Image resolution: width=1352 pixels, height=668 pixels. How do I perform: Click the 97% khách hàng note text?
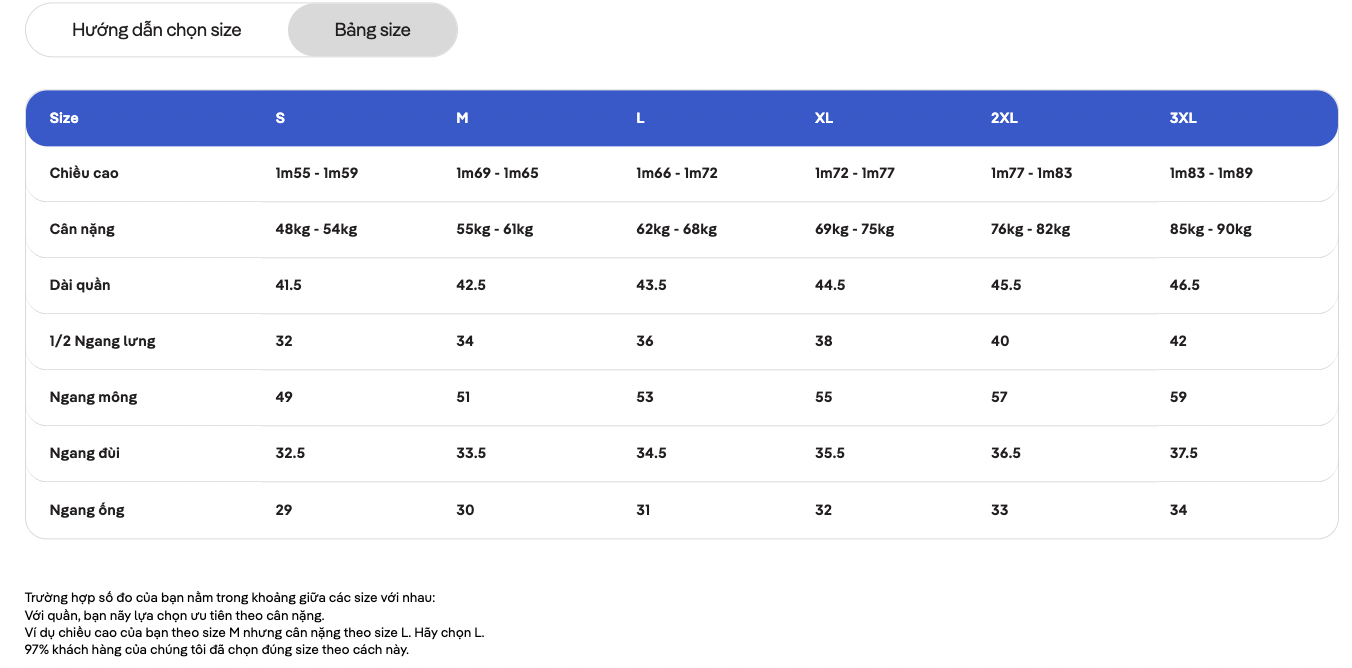tap(217, 650)
